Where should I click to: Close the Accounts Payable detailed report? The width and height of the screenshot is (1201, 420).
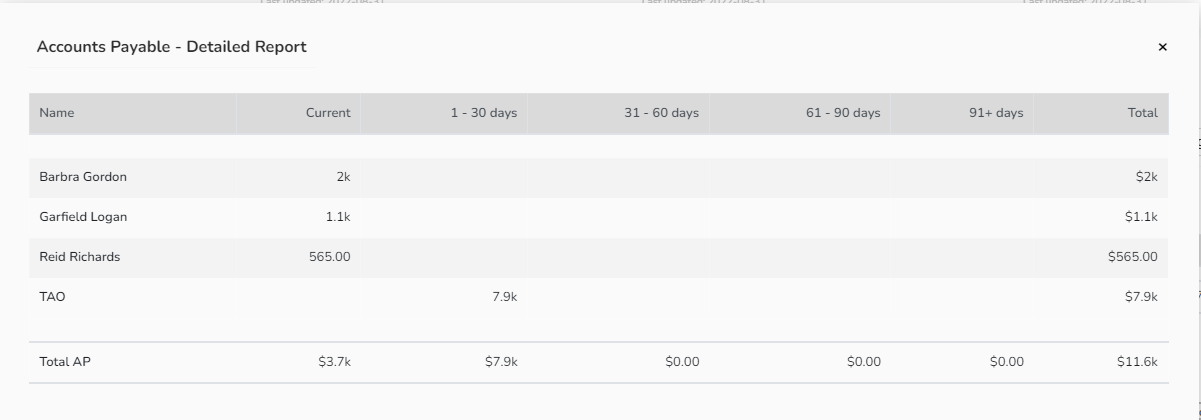click(x=1162, y=47)
